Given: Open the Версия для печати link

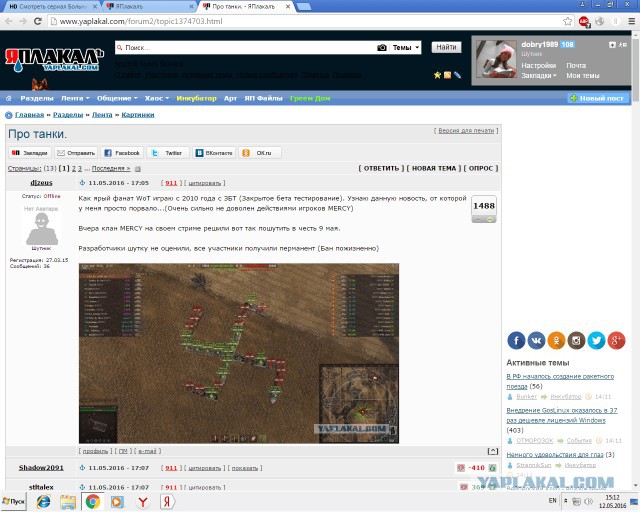Looking at the screenshot, I should coord(466,131).
